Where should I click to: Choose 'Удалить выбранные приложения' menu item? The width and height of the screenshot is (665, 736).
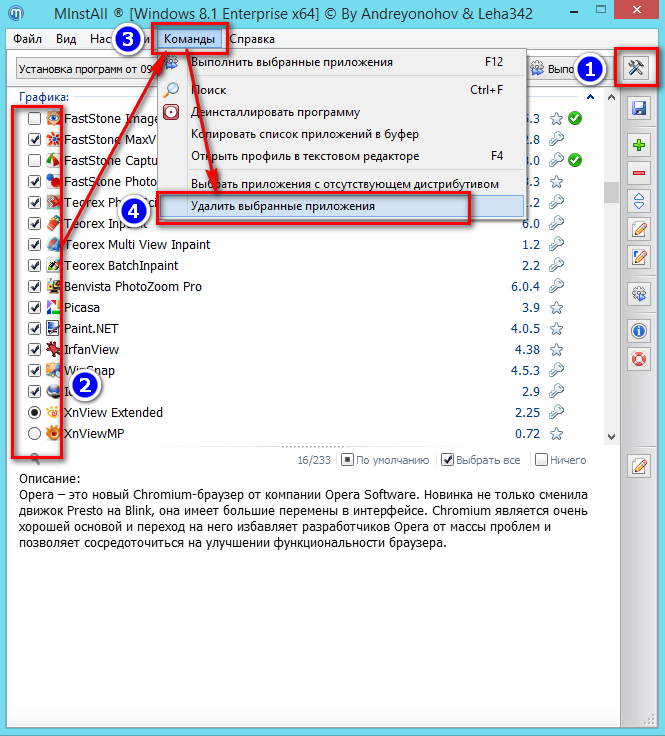(269, 206)
